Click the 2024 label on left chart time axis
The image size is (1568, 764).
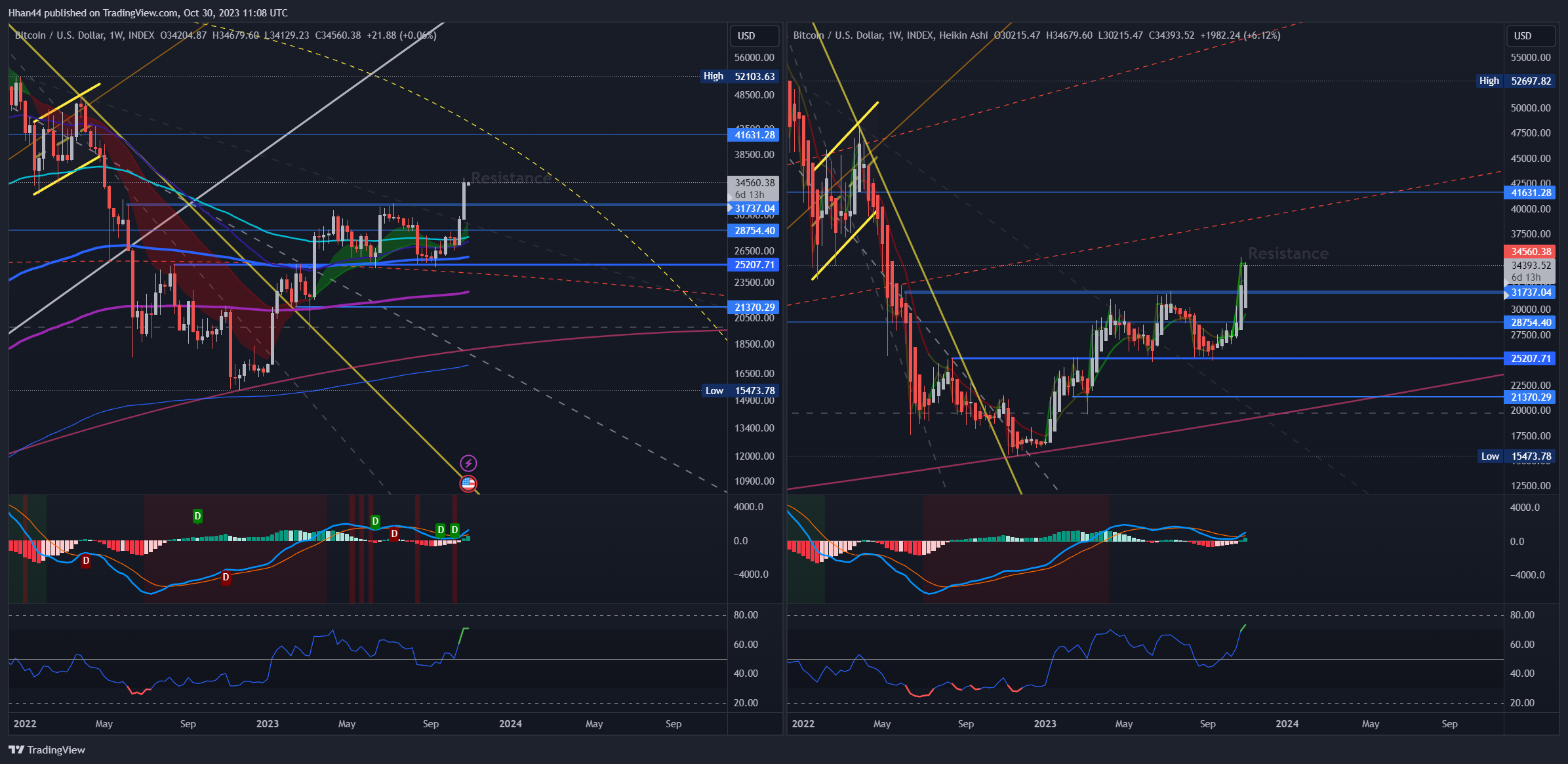(510, 724)
